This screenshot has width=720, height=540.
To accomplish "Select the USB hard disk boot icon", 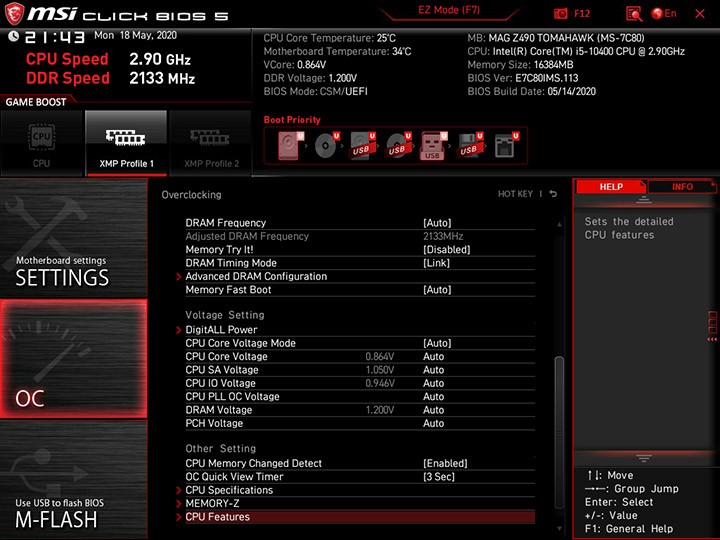I will [362, 146].
